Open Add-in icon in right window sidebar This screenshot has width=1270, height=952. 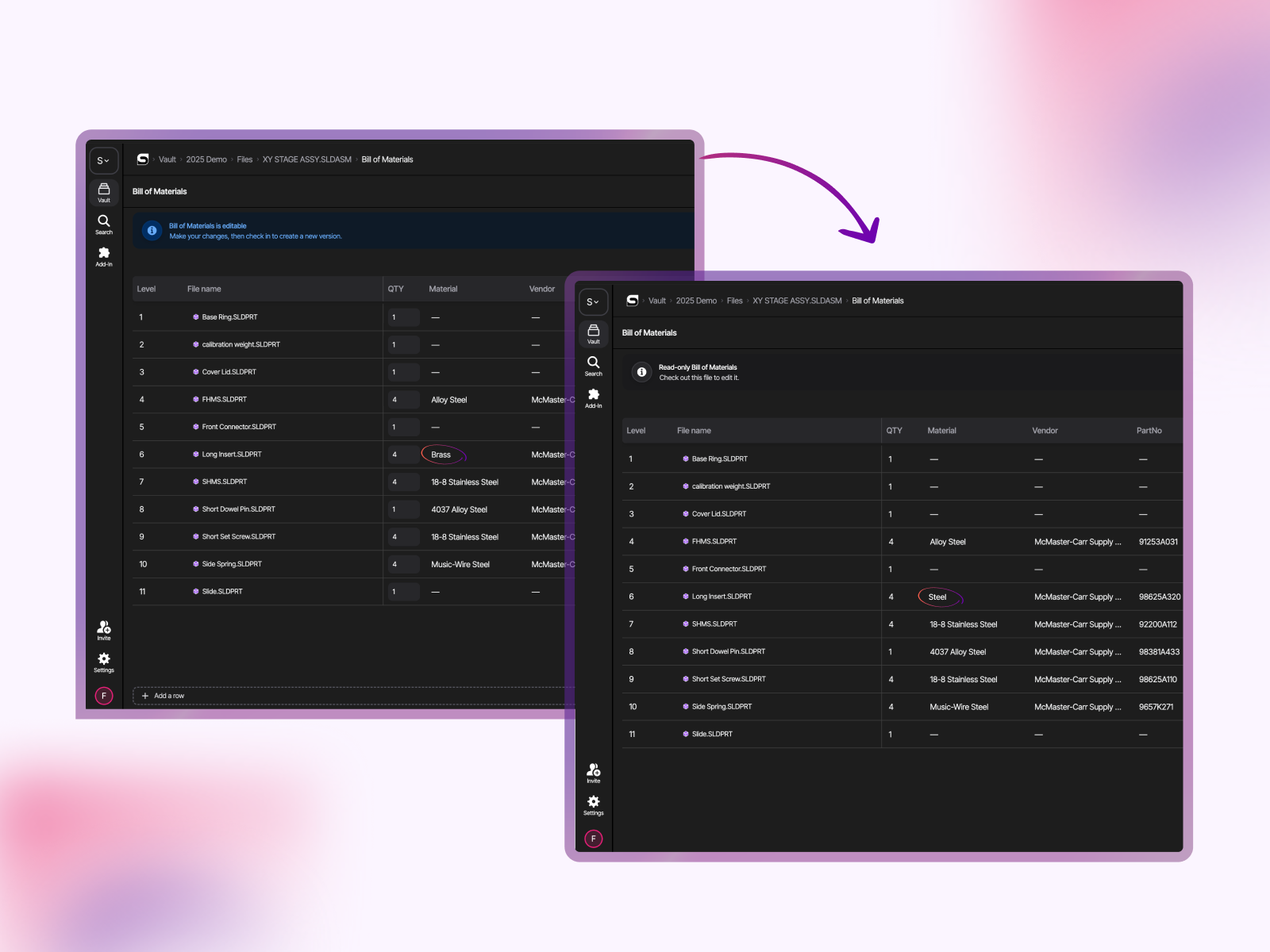click(594, 398)
